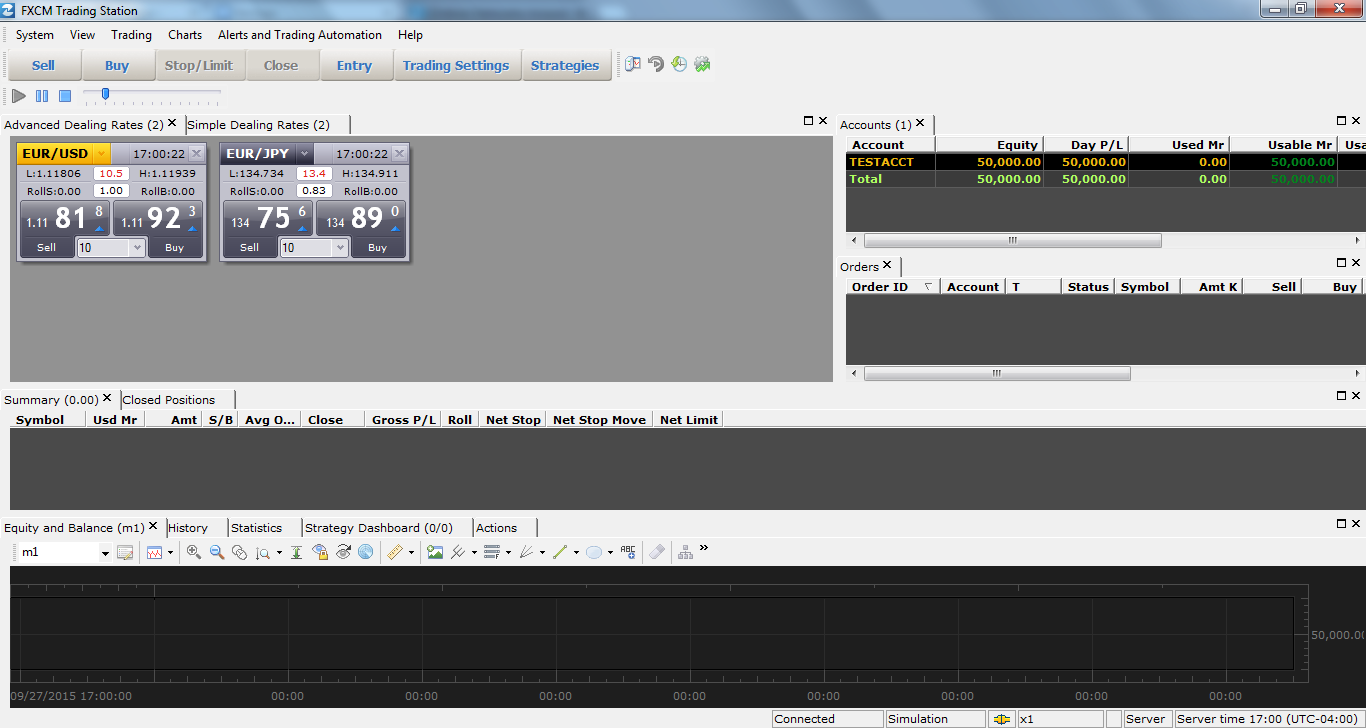
Task: Open EUR/JPY symbol dropdown arrow
Action: click(x=305, y=154)
